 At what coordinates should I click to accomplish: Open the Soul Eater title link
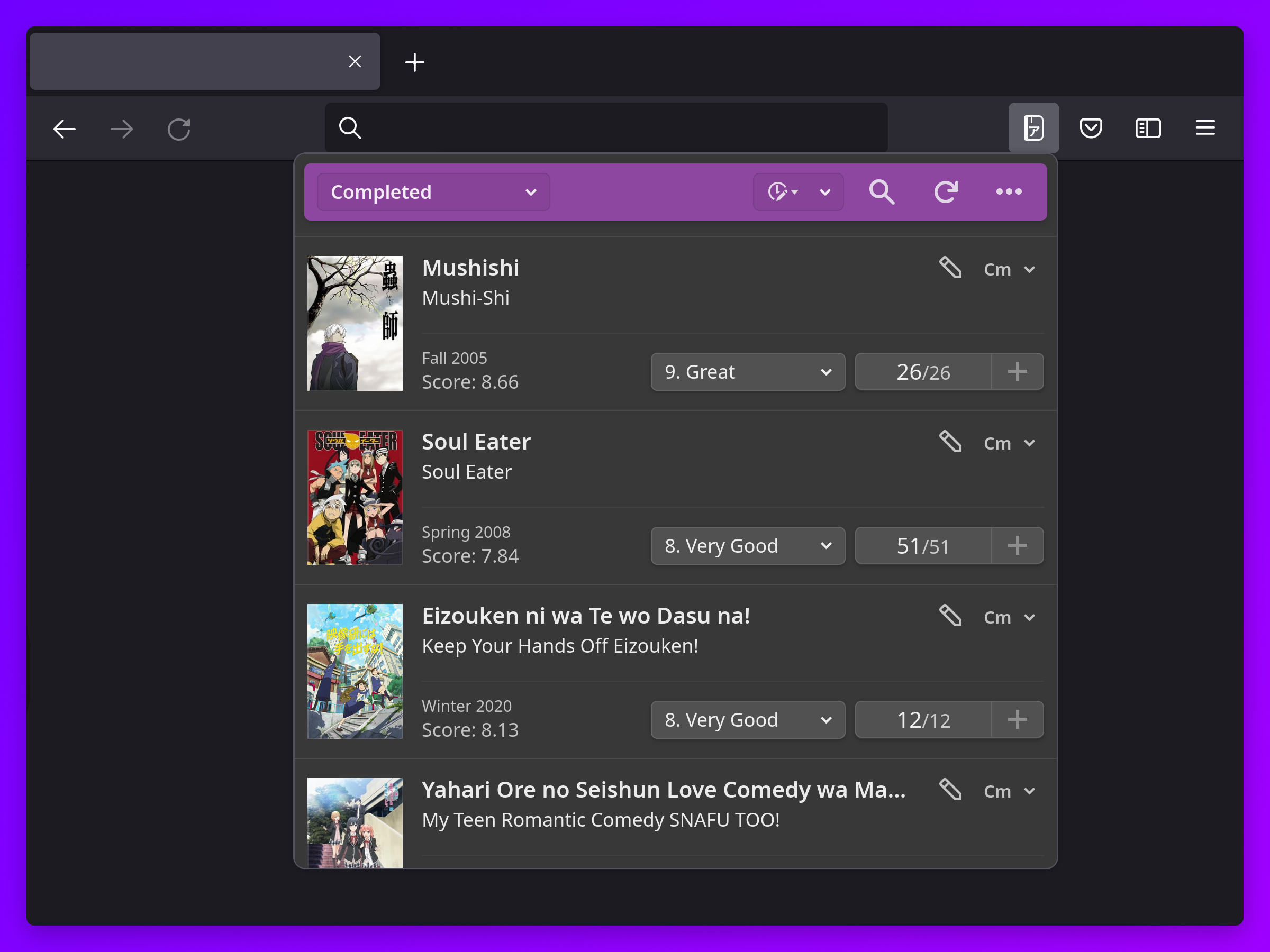[x=476, y=442]
